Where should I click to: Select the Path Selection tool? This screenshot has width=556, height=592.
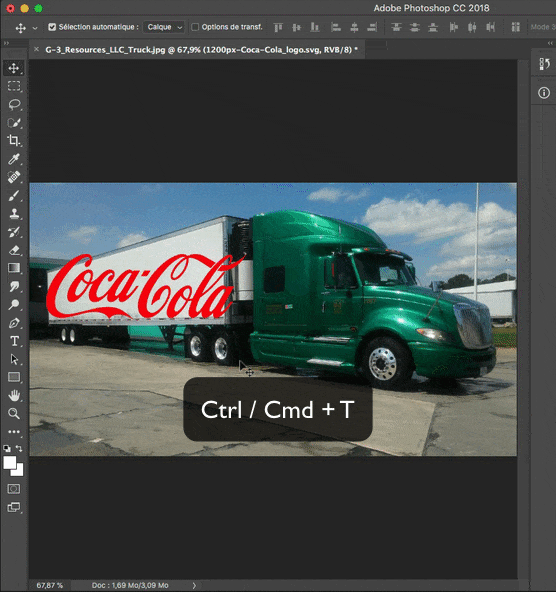click(x=14, y=359)
